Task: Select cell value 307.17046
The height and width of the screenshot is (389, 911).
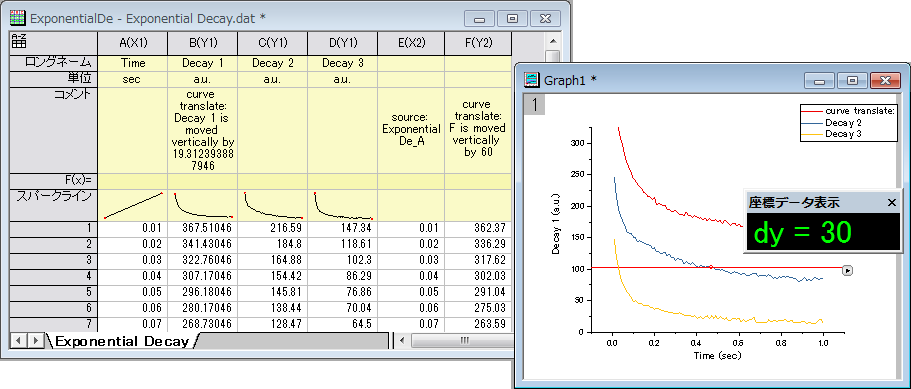Action: coord(202,276)
